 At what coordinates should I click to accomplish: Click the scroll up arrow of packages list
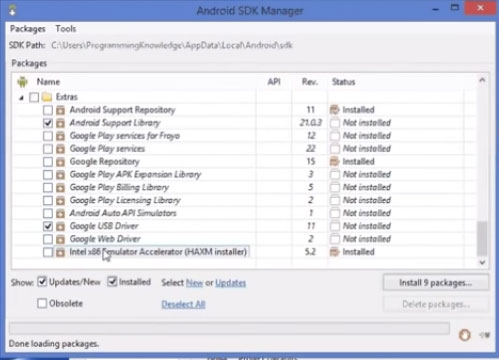[482, 80]
